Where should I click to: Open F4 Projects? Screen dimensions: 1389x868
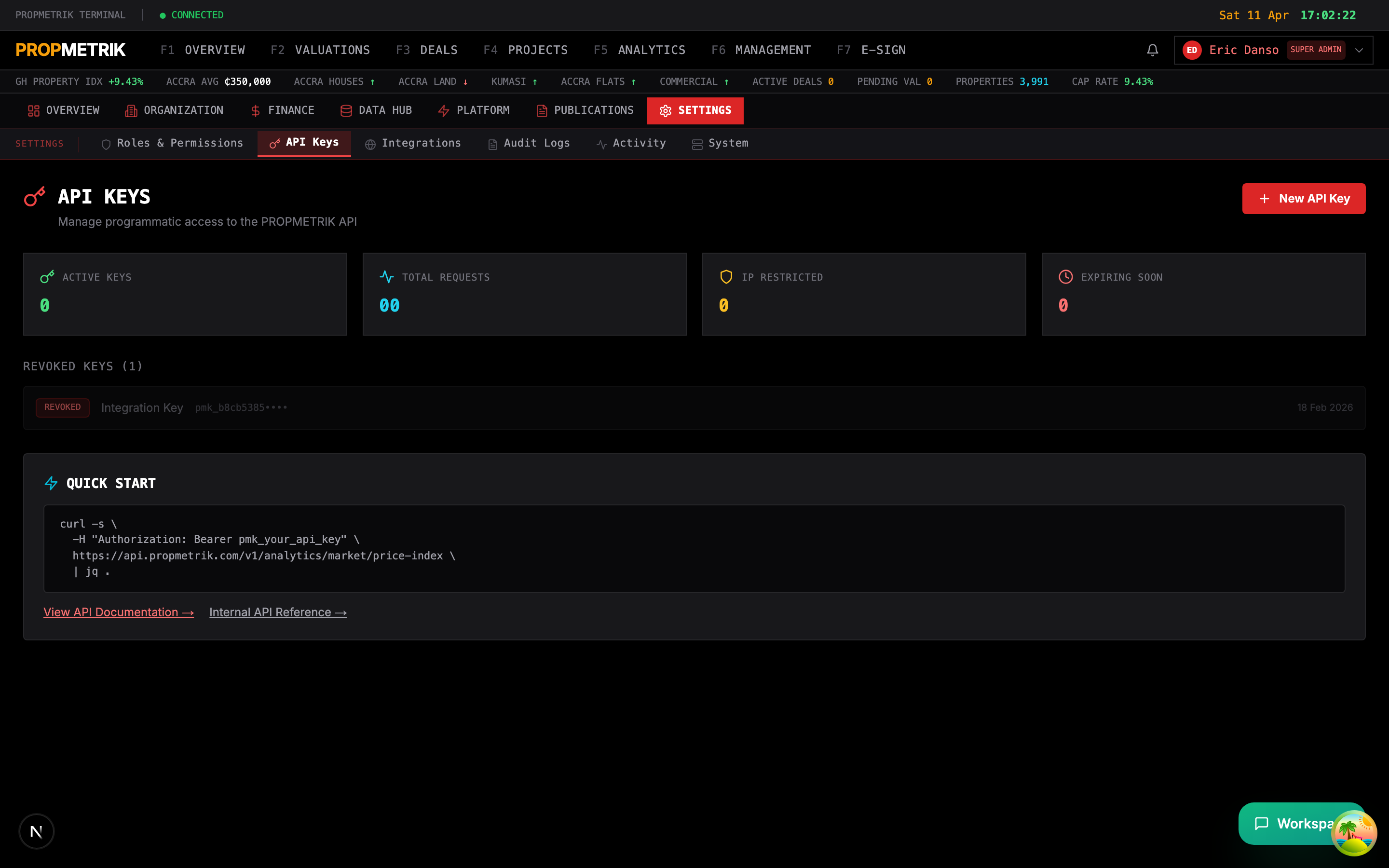coord(525,50)
